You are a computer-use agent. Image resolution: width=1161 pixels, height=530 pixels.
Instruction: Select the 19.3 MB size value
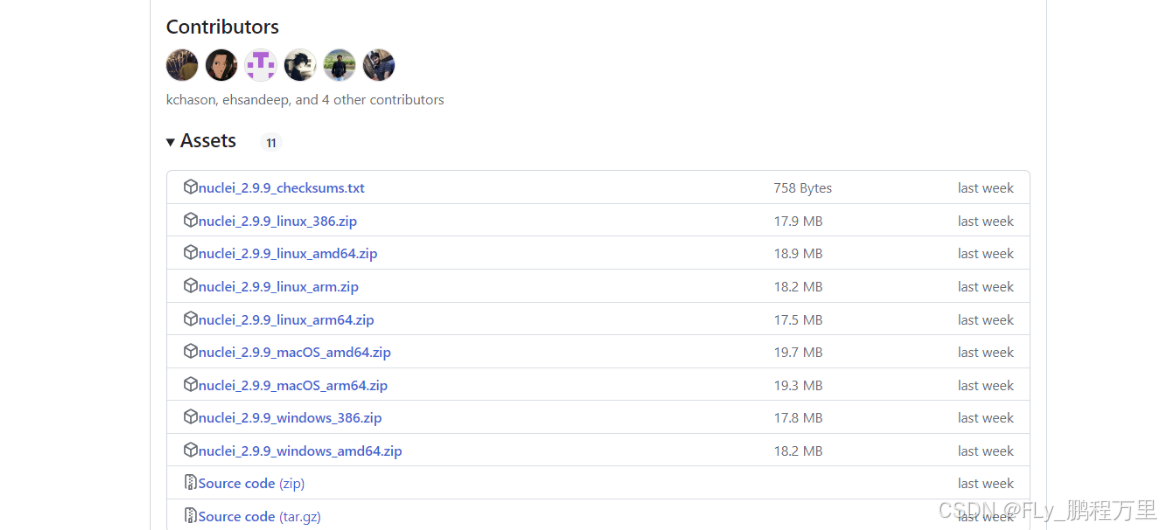pos(798,385)
